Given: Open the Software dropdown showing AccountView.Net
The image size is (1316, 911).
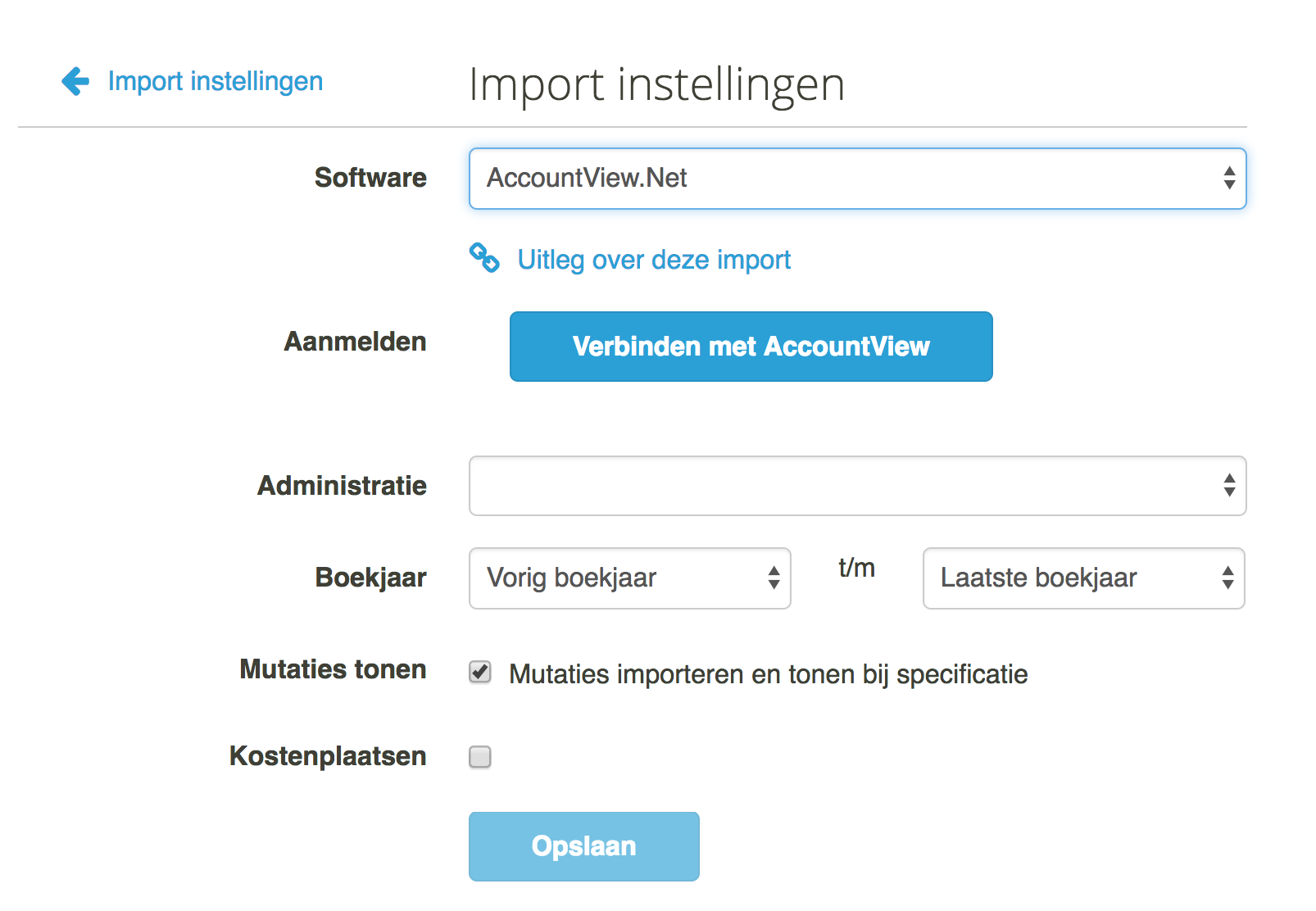Looking at the screenshot, I should click(x=857, y=179).
